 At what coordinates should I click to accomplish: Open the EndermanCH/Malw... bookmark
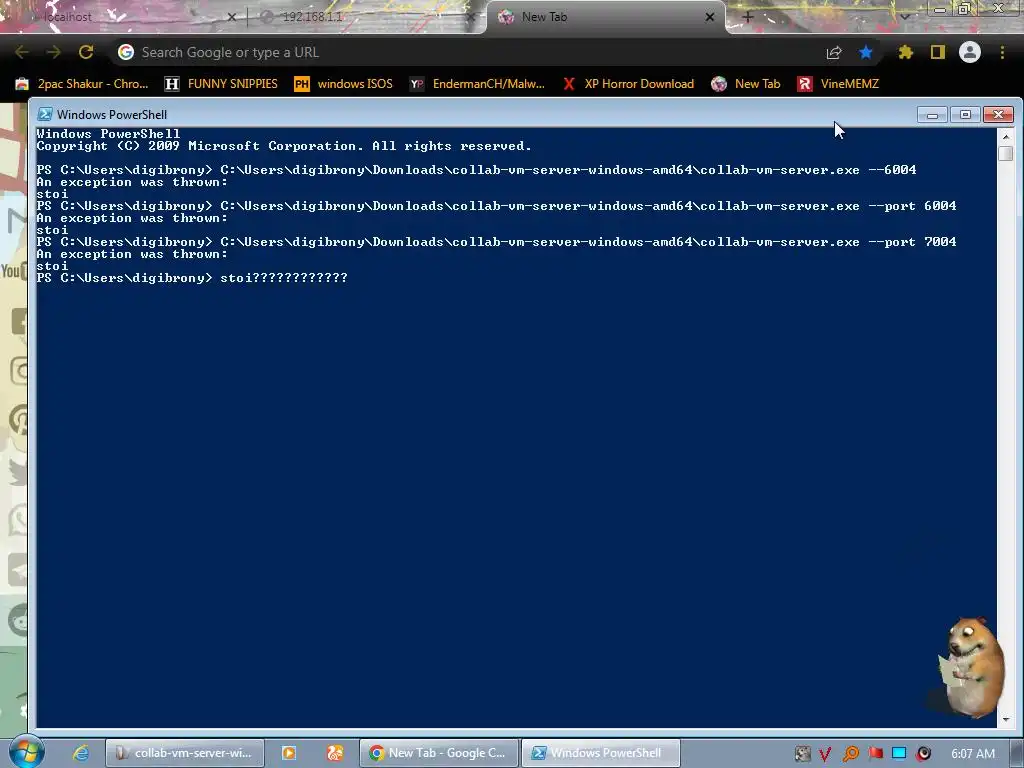pyautogui.click(x=477, y=84)
